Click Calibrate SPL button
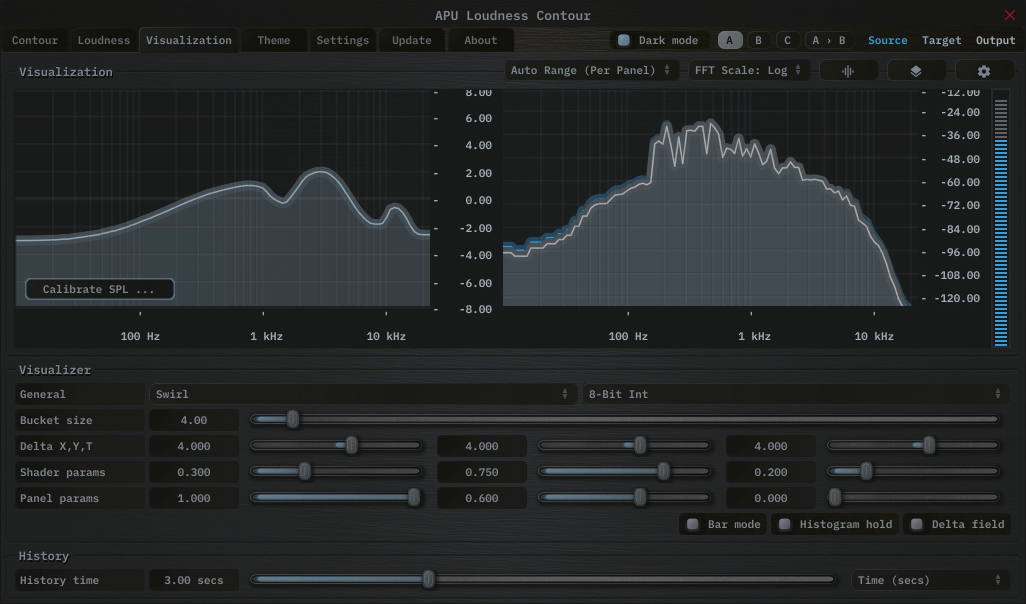Viewport: 1026px width, 604px height. point(99,289)
